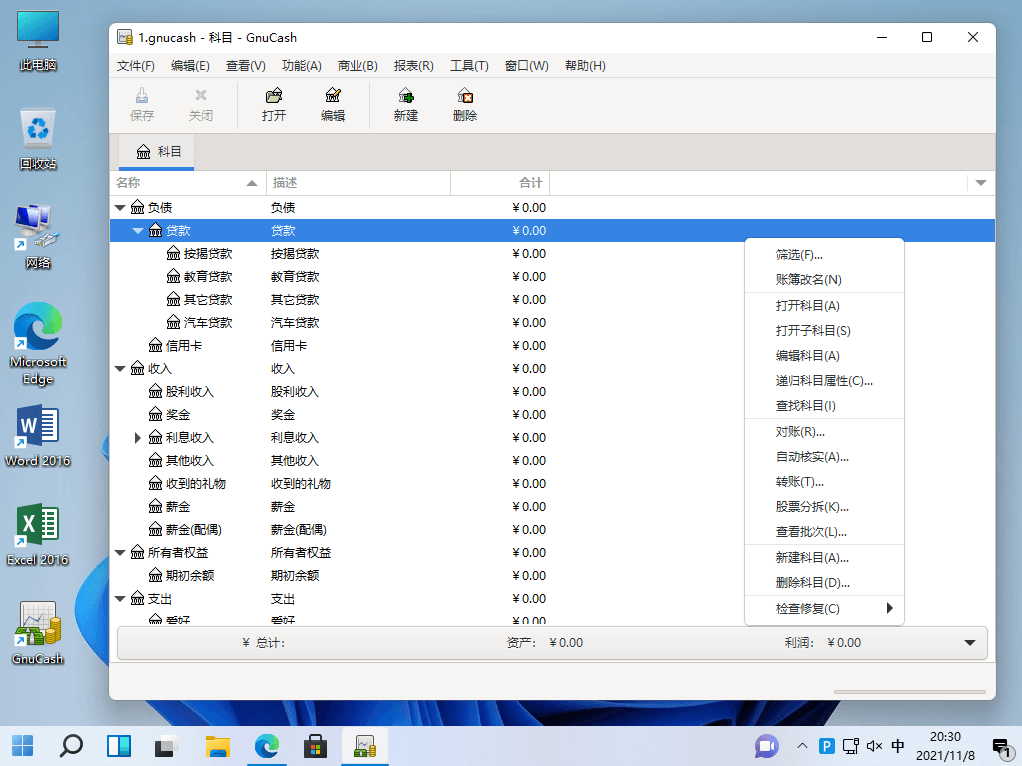The height and width of the screenshot is (766, 1022).
Task: Open the 查看(V) menu
Action: [x=246, y=66]
